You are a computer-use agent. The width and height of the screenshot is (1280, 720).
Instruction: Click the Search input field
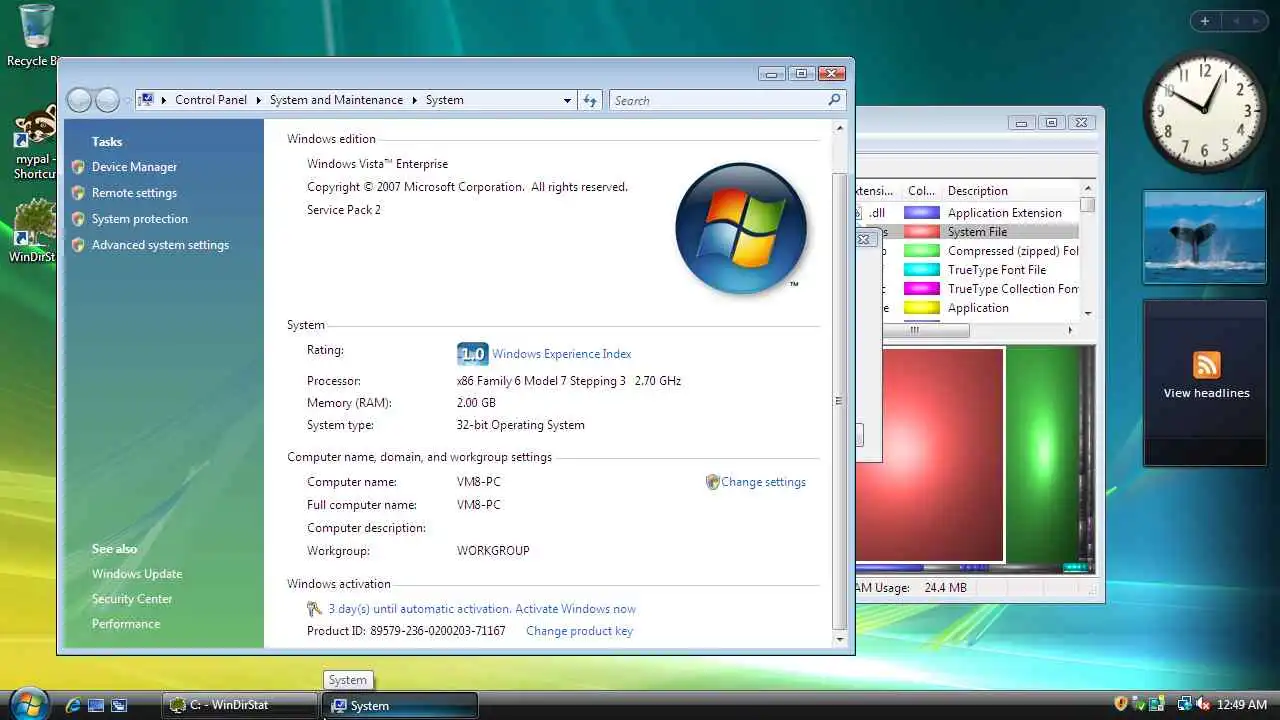click(718, 100)
